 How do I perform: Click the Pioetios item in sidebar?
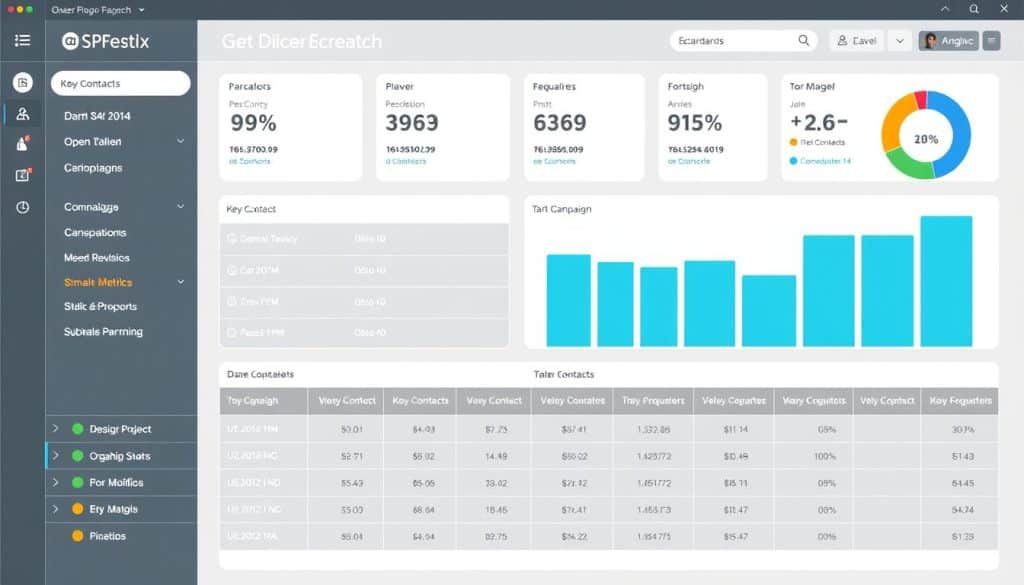pos(107,536)
